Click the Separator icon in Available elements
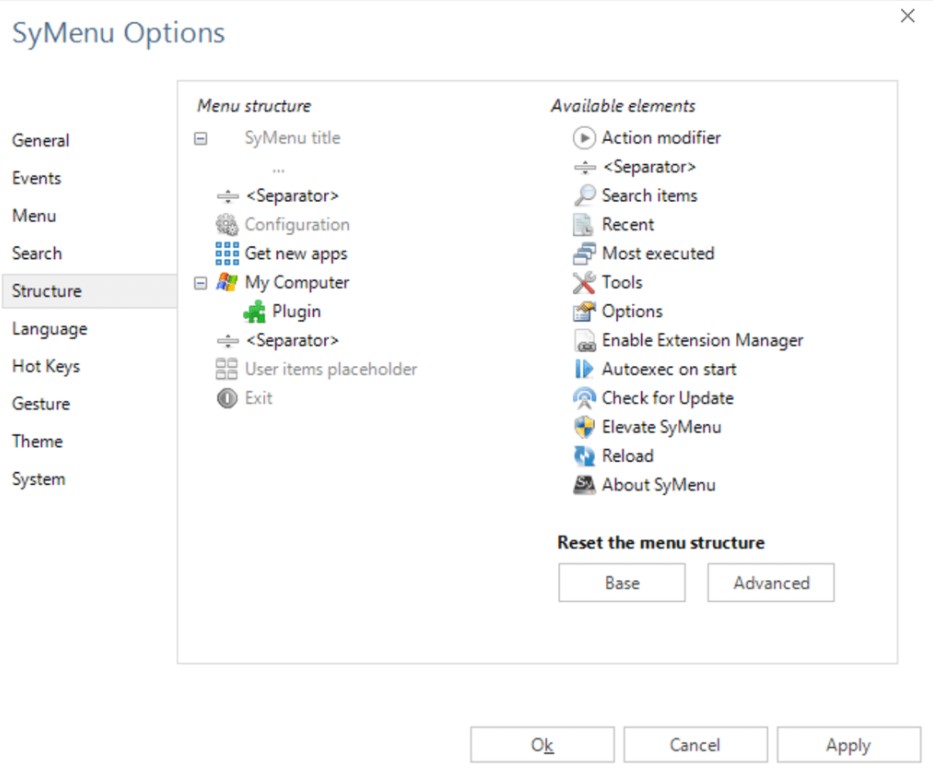Screen dimensions: 933x776 (x=585, y=167)
